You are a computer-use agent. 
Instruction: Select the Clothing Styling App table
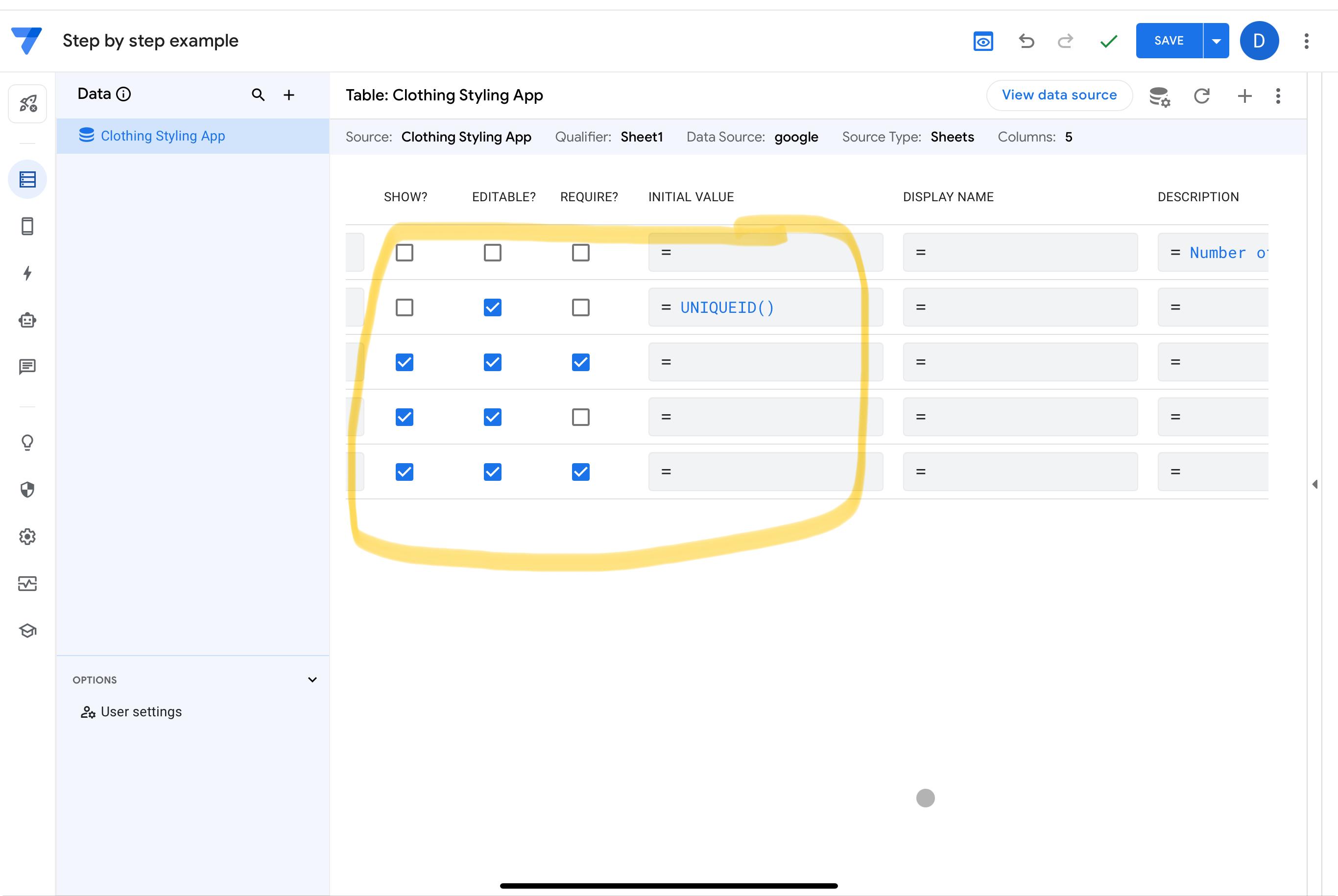point(192,136)
